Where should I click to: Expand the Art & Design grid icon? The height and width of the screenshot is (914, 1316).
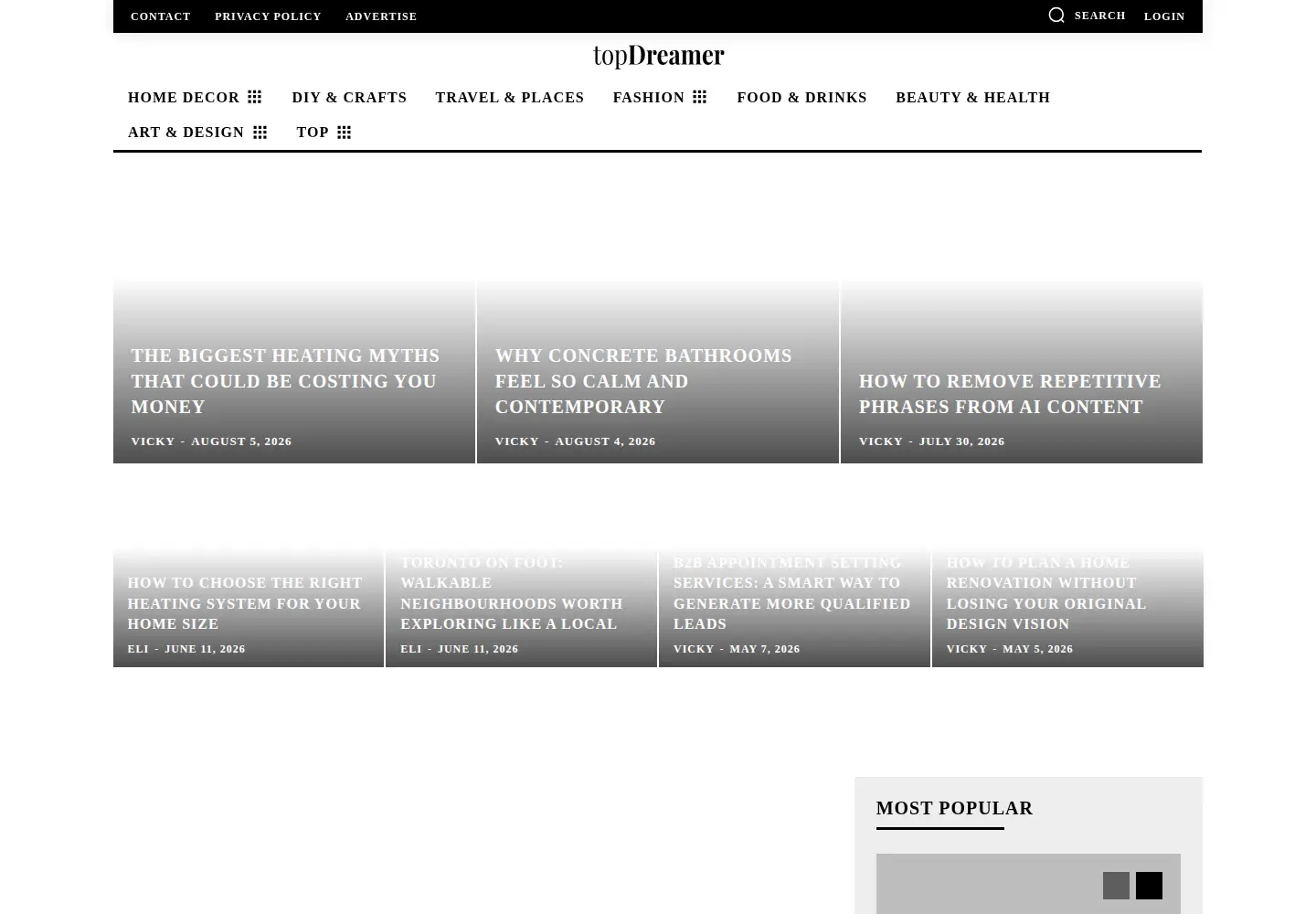(x=260, y=133)
